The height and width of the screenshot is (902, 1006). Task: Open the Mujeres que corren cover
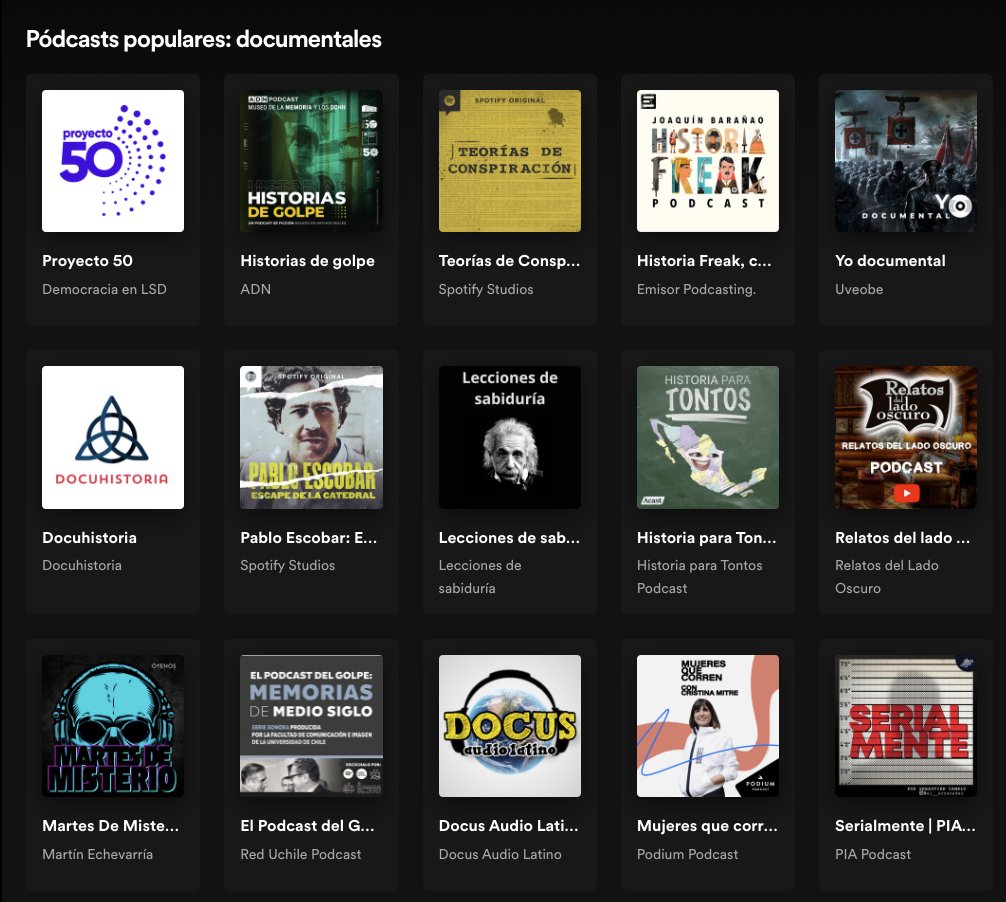click(x=708, y=726)
